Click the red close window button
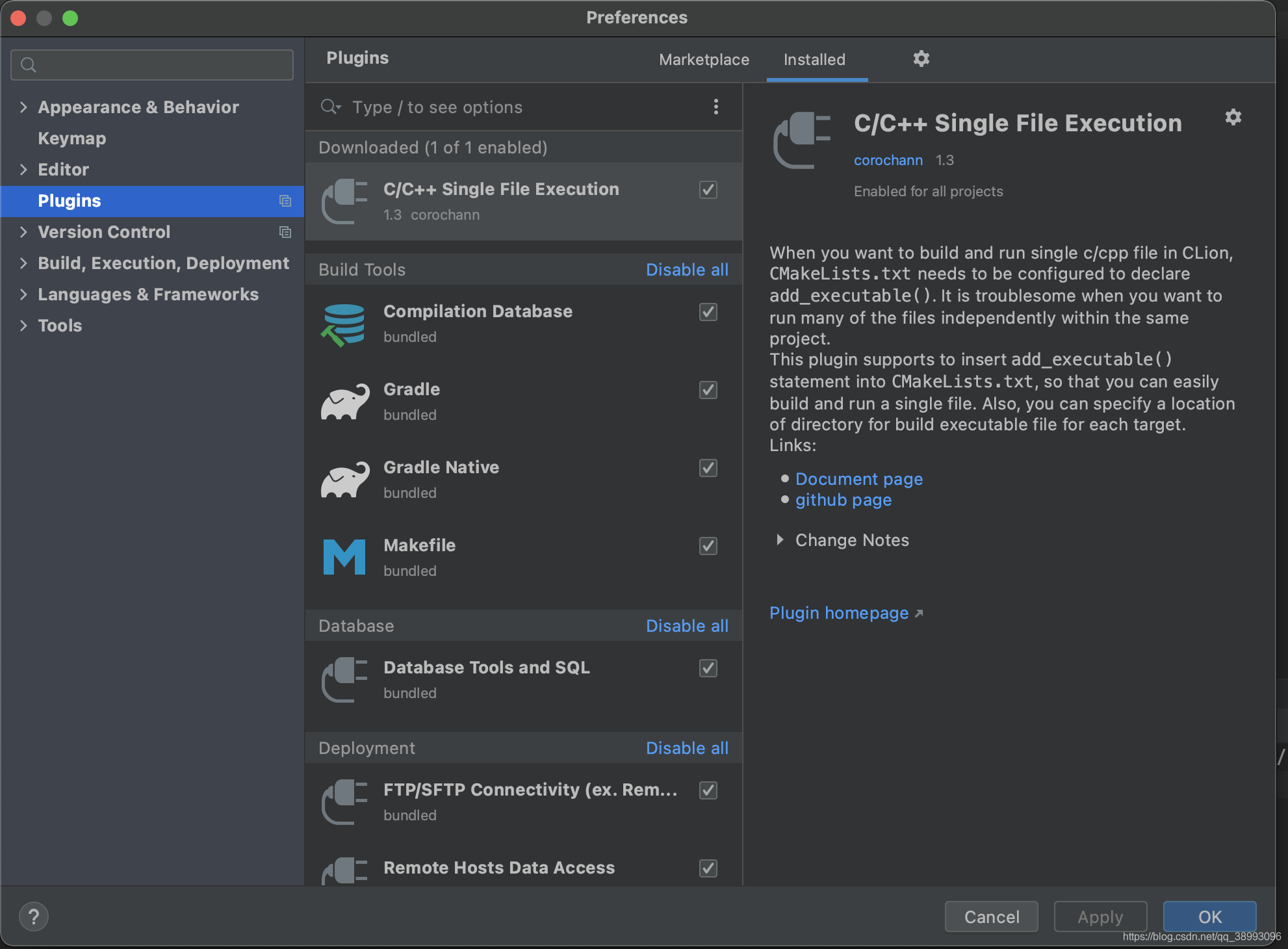Image resolution: width=1288 pixels, height=949 pixels. click(18, 18)
